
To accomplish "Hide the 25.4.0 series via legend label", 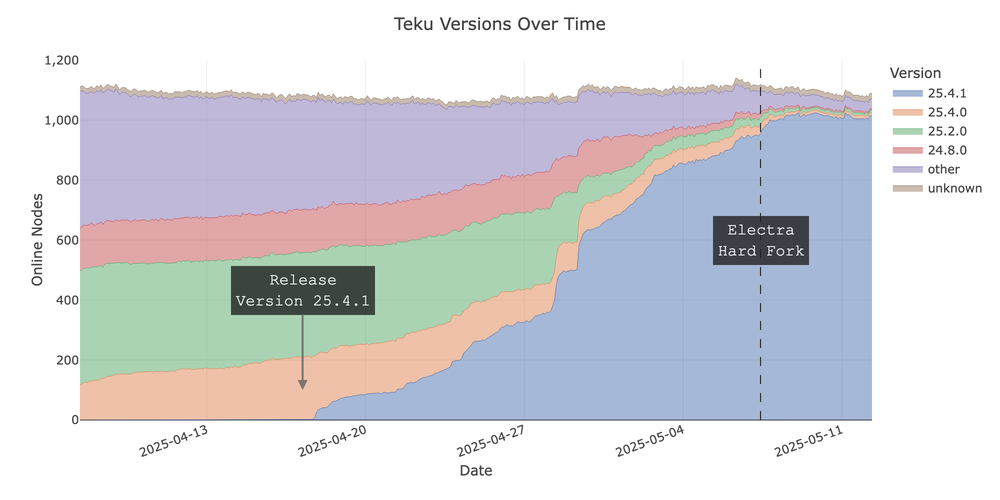I will tap(945, 112).
